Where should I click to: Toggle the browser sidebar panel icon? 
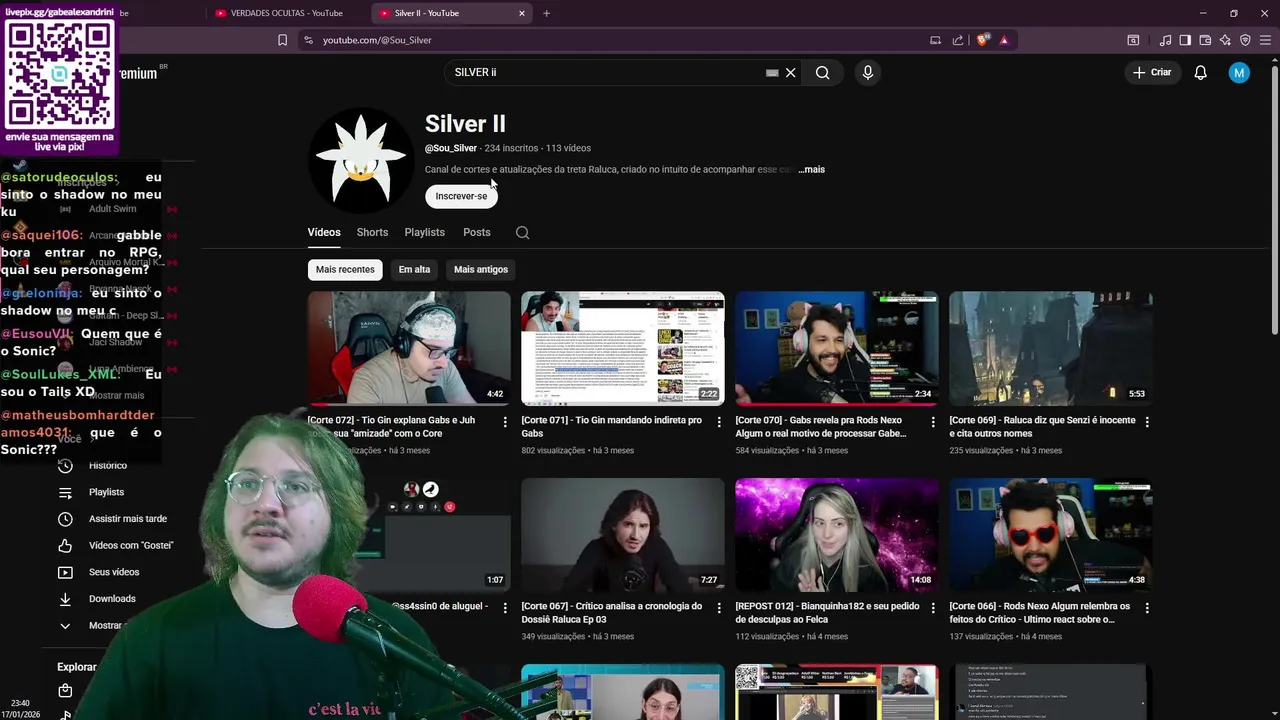pyautogui.click(x=1185, y=40)
